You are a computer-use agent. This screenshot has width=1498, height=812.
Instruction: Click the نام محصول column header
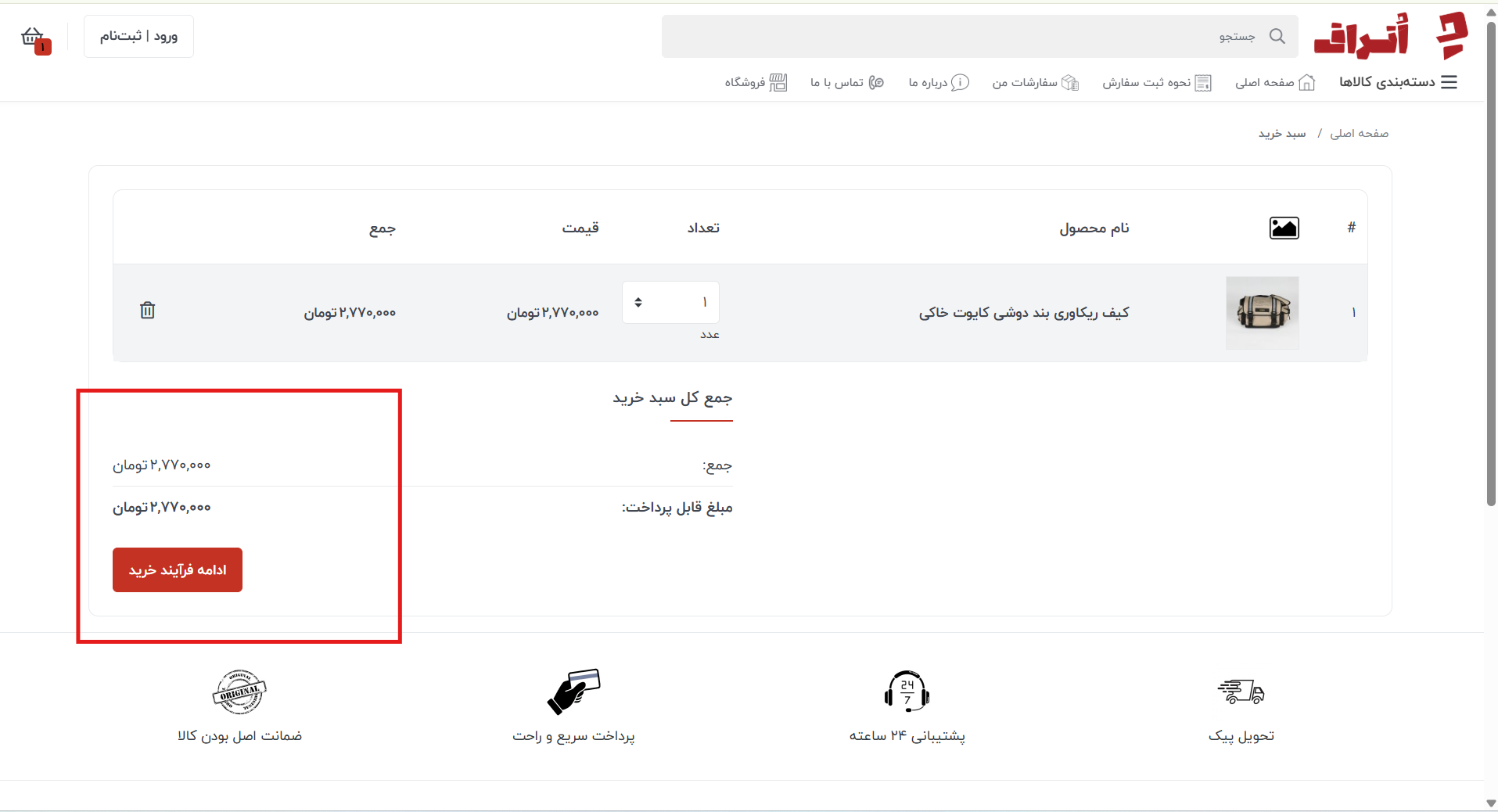click(x=1094, y=228)
